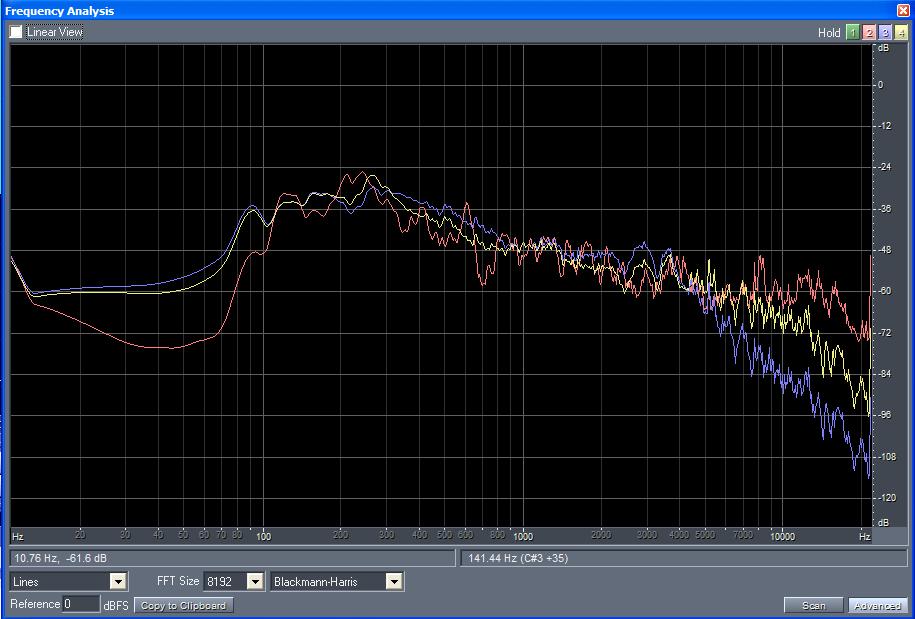Enable the Linear View checkbox
Viewport: 915px width, 619px height.
pos(16,32)
